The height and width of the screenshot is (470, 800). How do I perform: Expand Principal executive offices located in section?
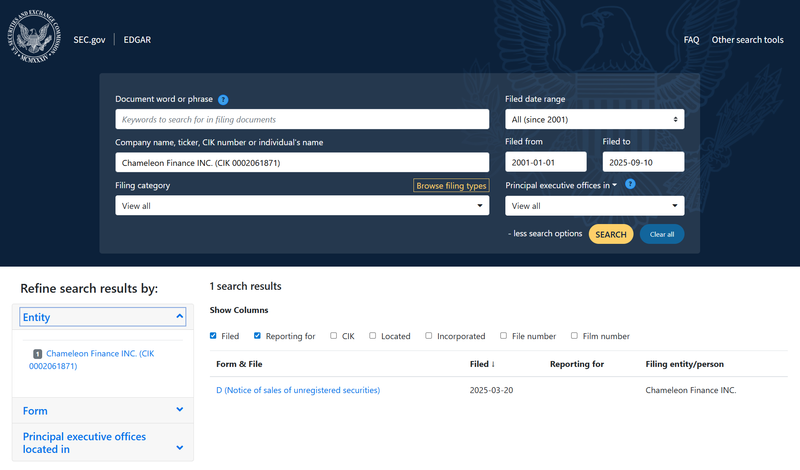click(103, 443)
